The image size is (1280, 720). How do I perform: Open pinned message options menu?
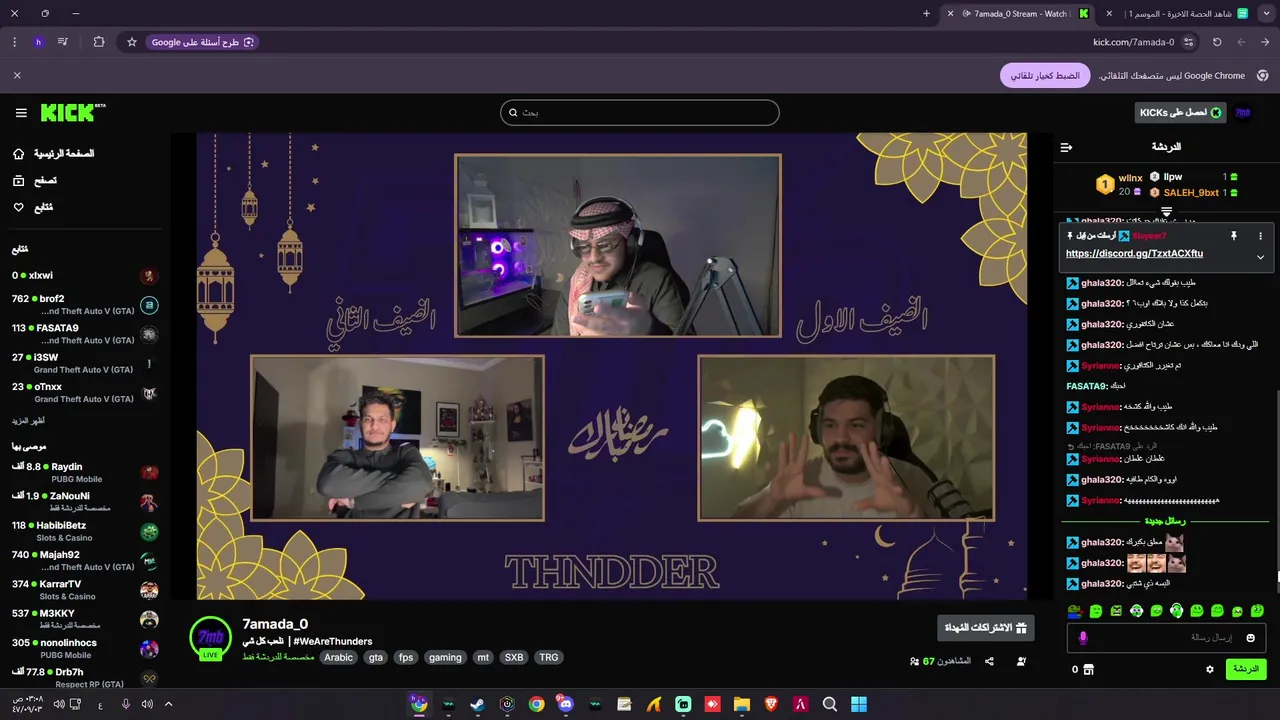click(1260, 236)
